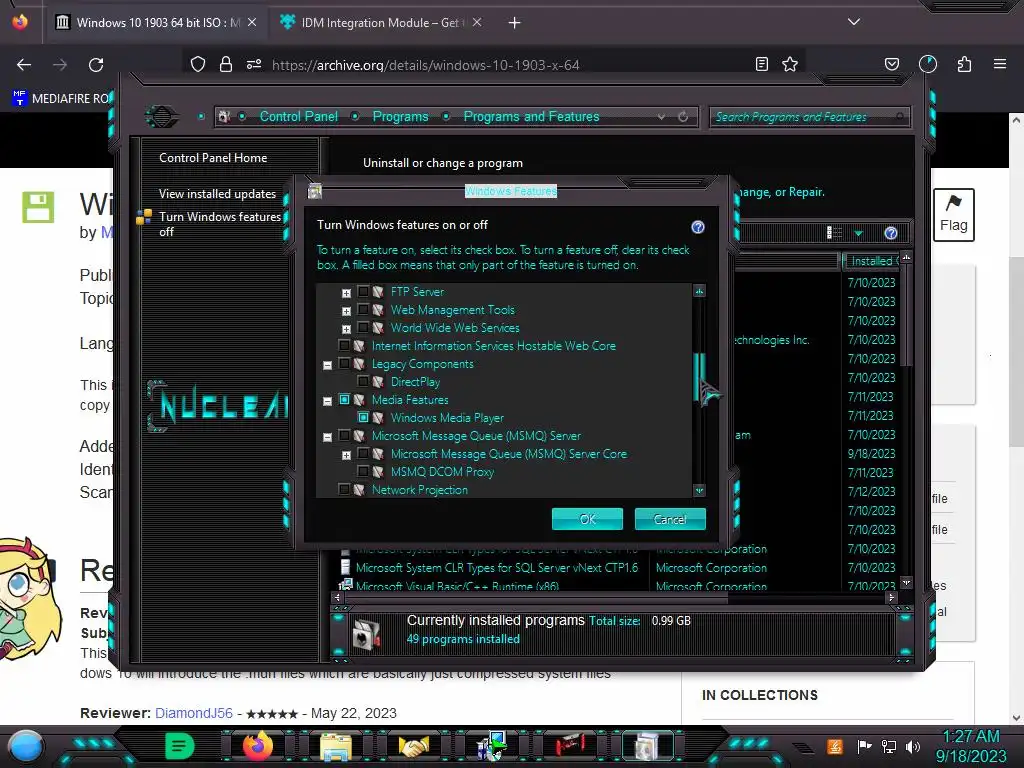Expand the FTP Server node
The width and height of the screenshot is (1024, 768).
(x=347, y=293)
